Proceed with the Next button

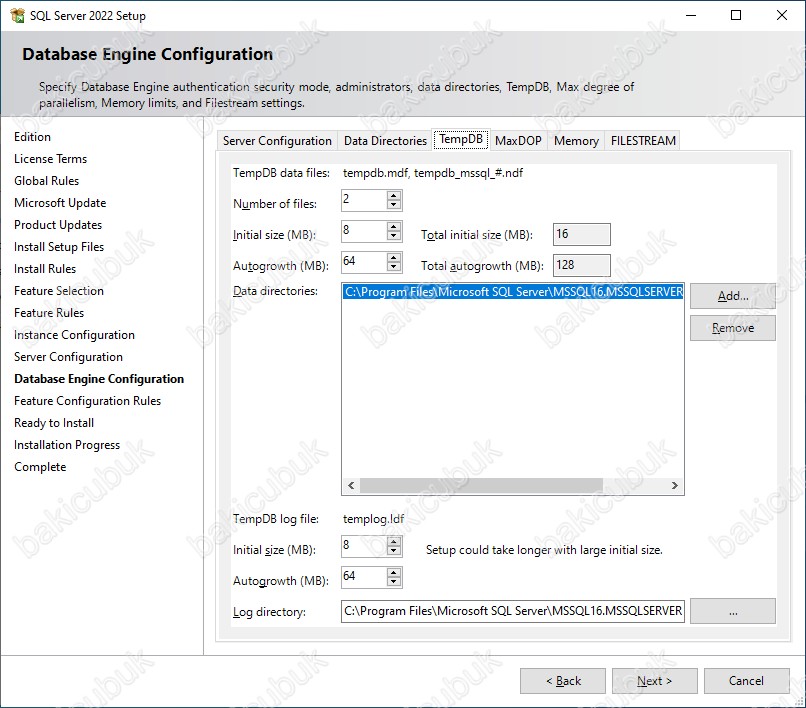tap(654, 681)
